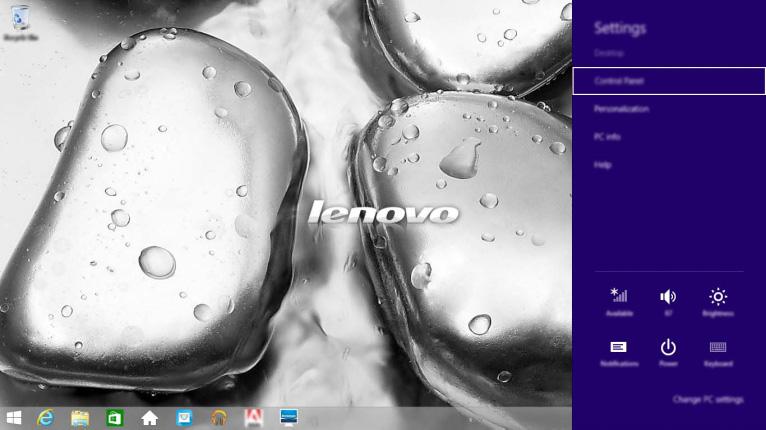Click the white house icon in taskbar
The height and width of the screenshot is (430, 766).
pyautogui.click(x=149, y=418)
